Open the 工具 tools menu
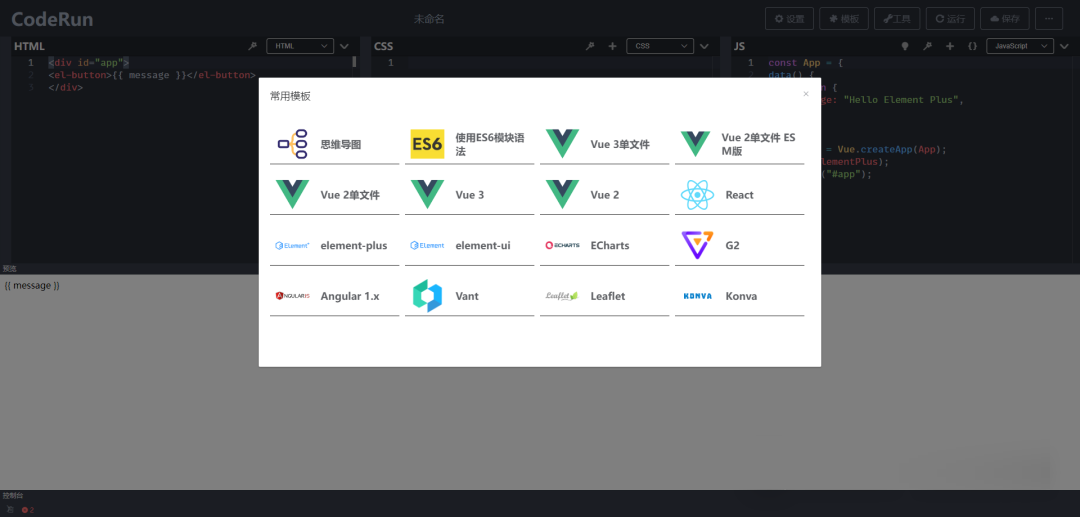 click(x=896, y=19)
